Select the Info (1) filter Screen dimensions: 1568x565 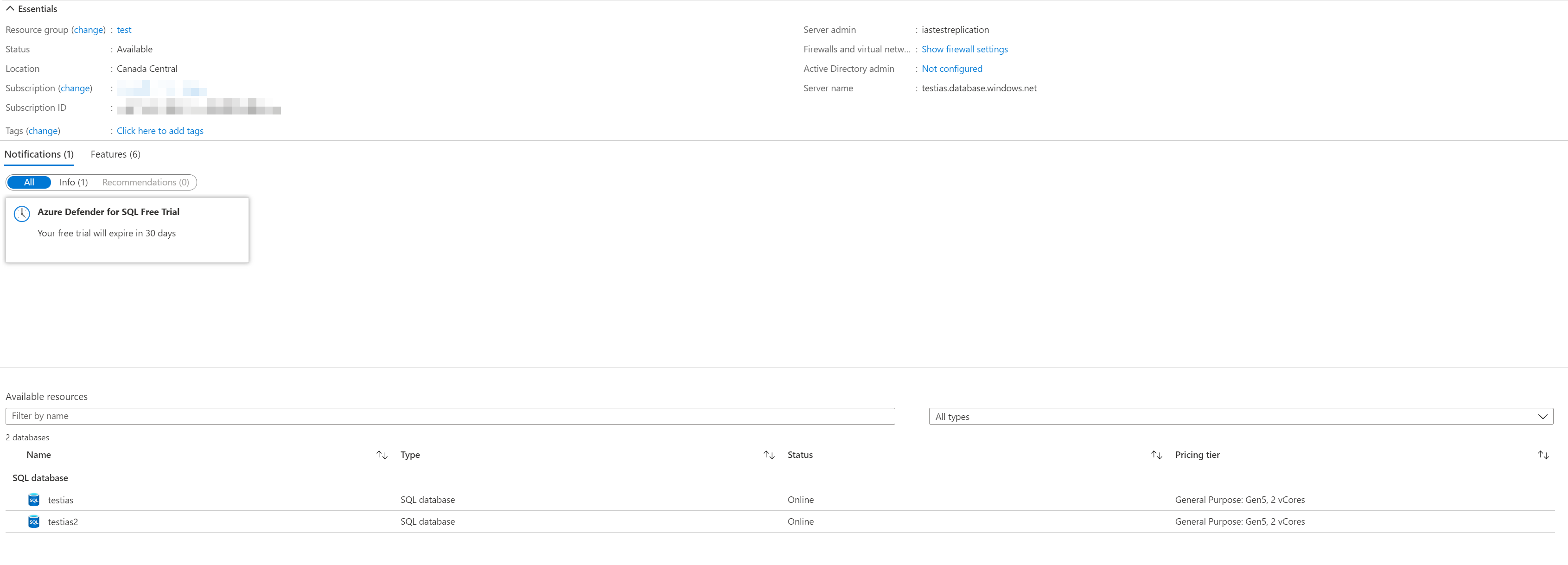tap(74, 183)
